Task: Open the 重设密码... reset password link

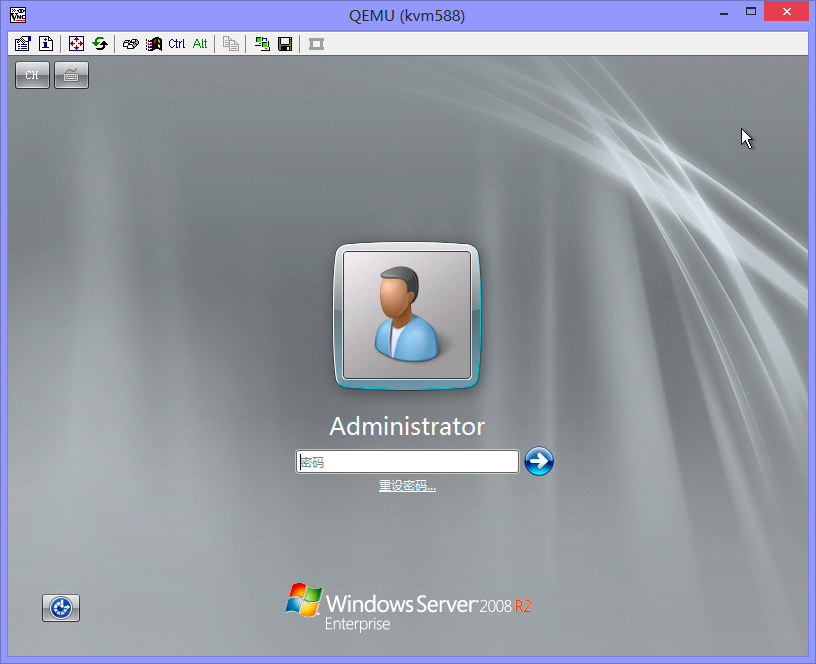Action: pos(407,486)
